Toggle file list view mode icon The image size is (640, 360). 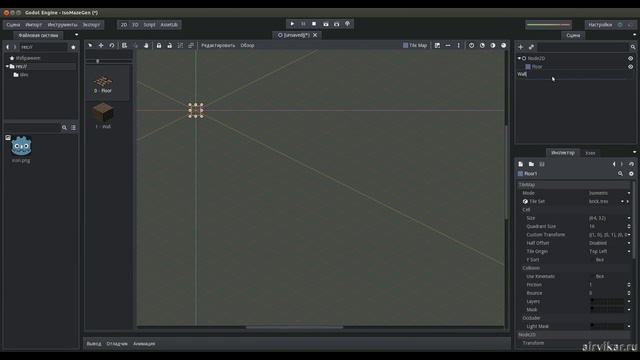(x=73, y=128)
